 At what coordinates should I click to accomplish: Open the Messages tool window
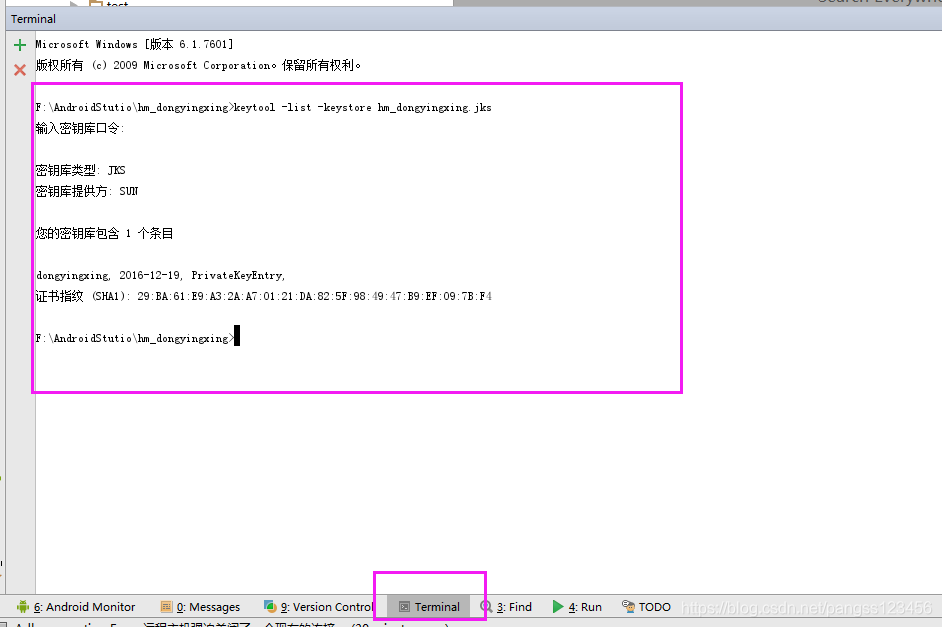coord(201,607)
